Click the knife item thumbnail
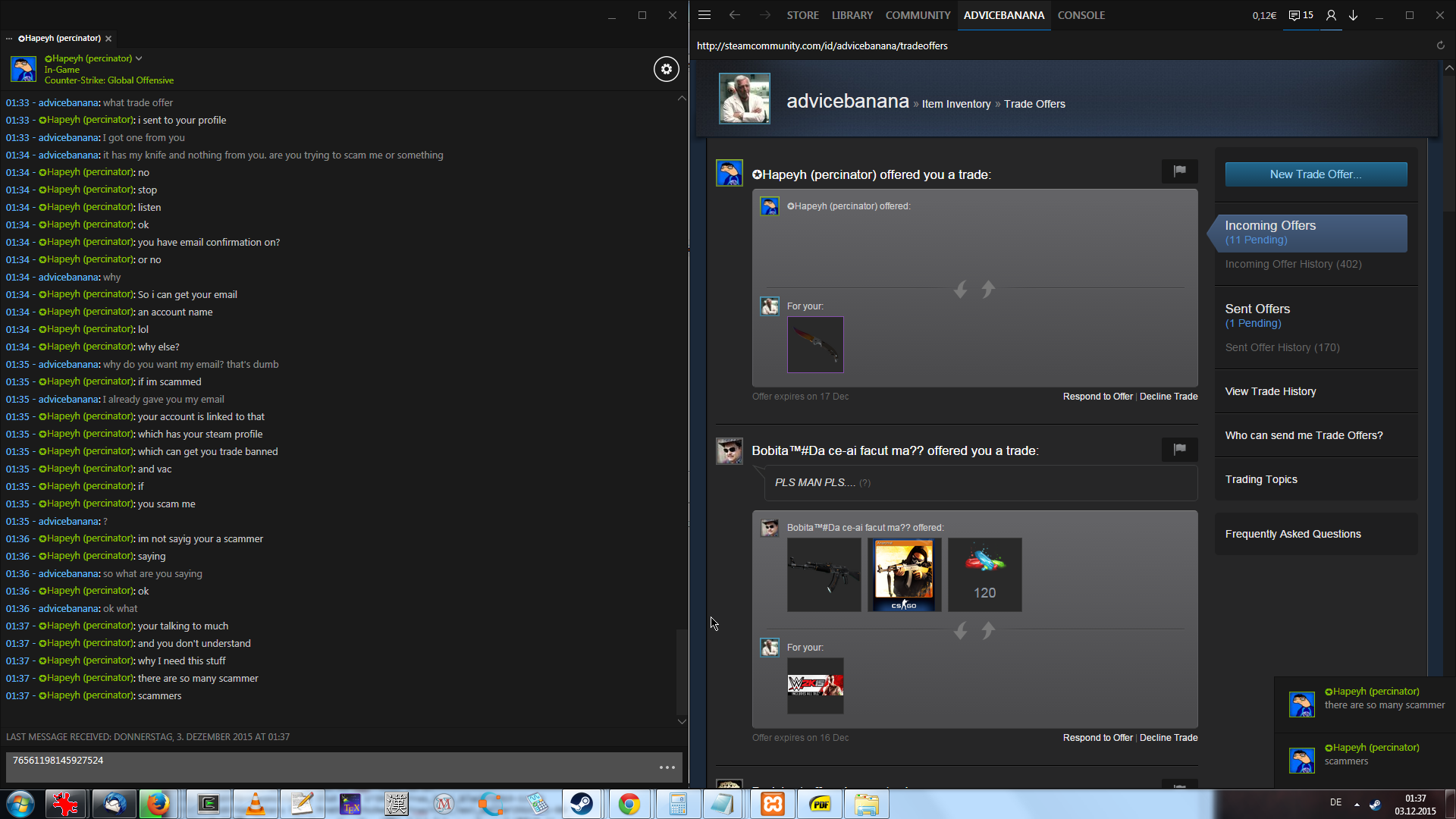This screenshot has height=819, width=1456. click(x=815, y=345)
